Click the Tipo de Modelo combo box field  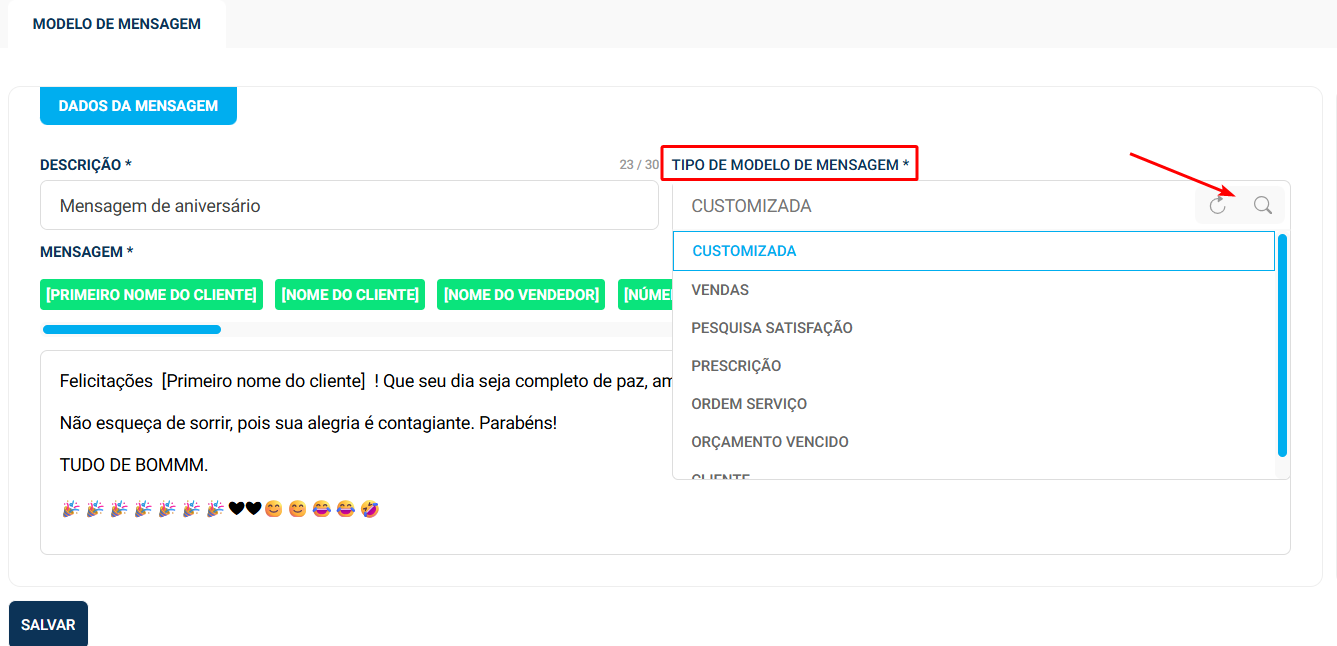pyautogui.click(x=930, y=206)
